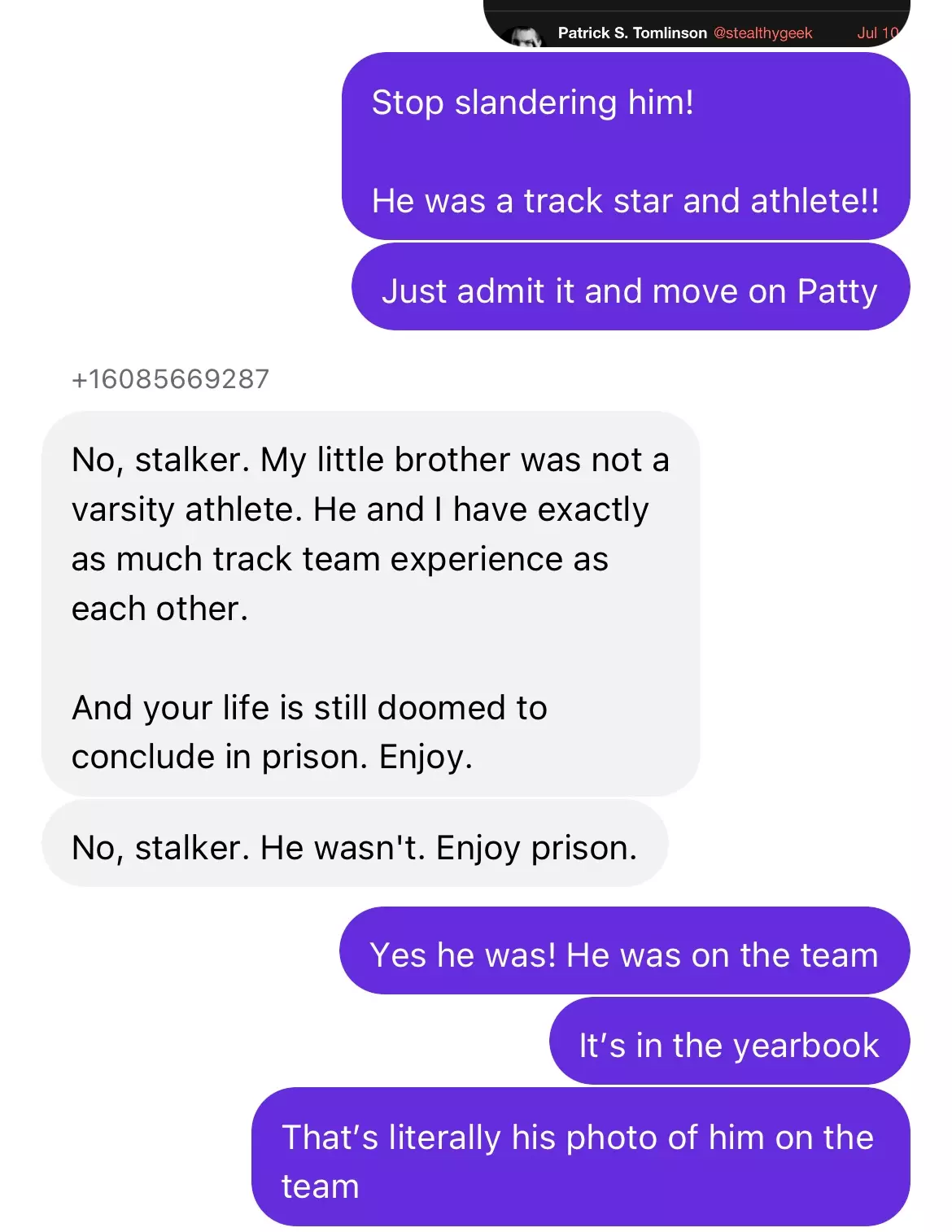Tap 'conclude in prison. Enjoy.' line

272,757
